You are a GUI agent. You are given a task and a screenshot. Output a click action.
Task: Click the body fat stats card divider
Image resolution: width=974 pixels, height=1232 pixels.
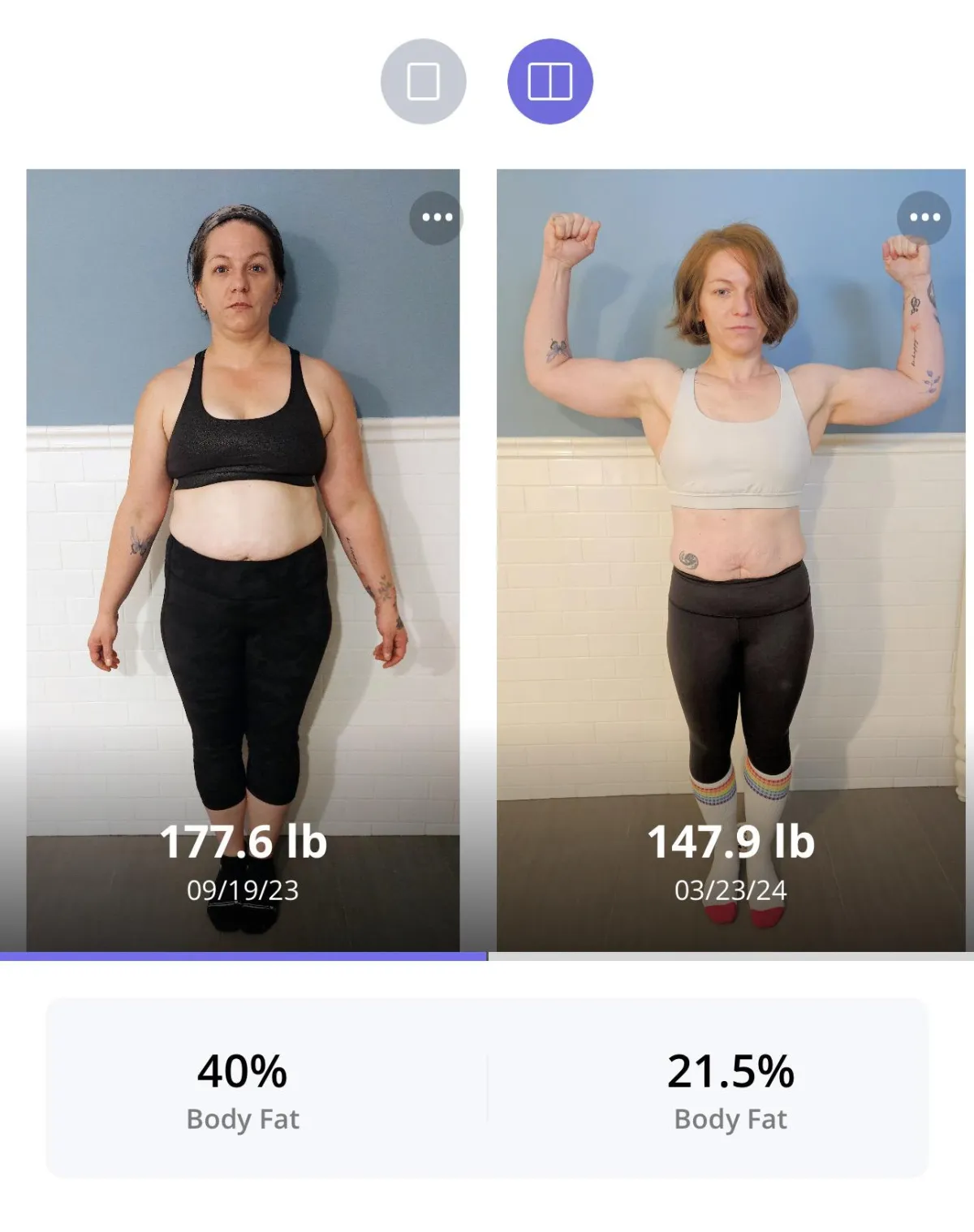487,1088
